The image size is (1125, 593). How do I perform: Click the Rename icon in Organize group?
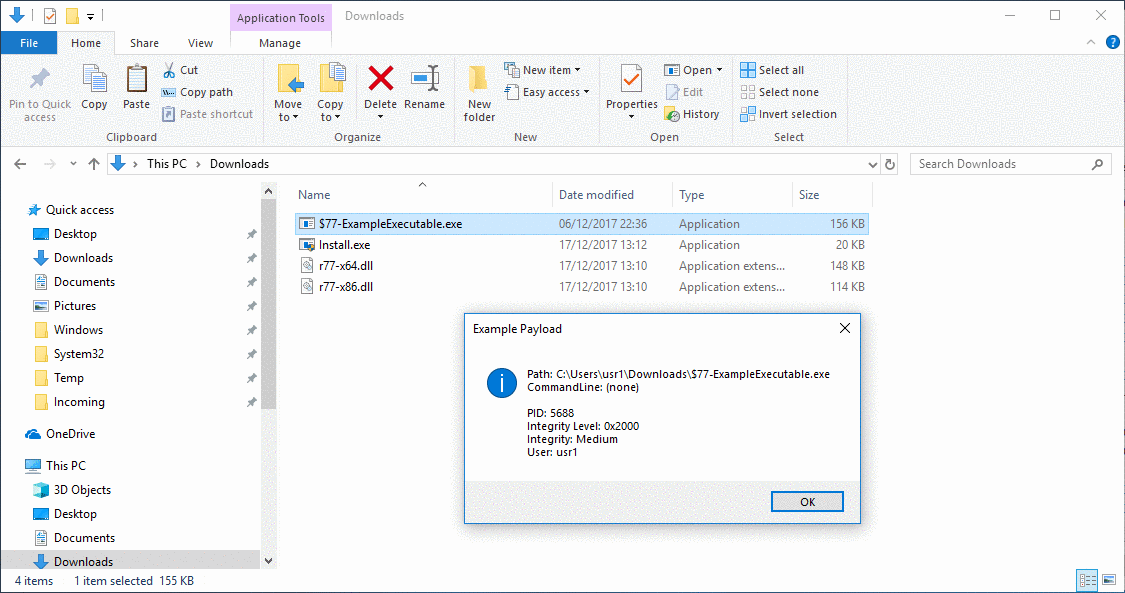[425, 80]
